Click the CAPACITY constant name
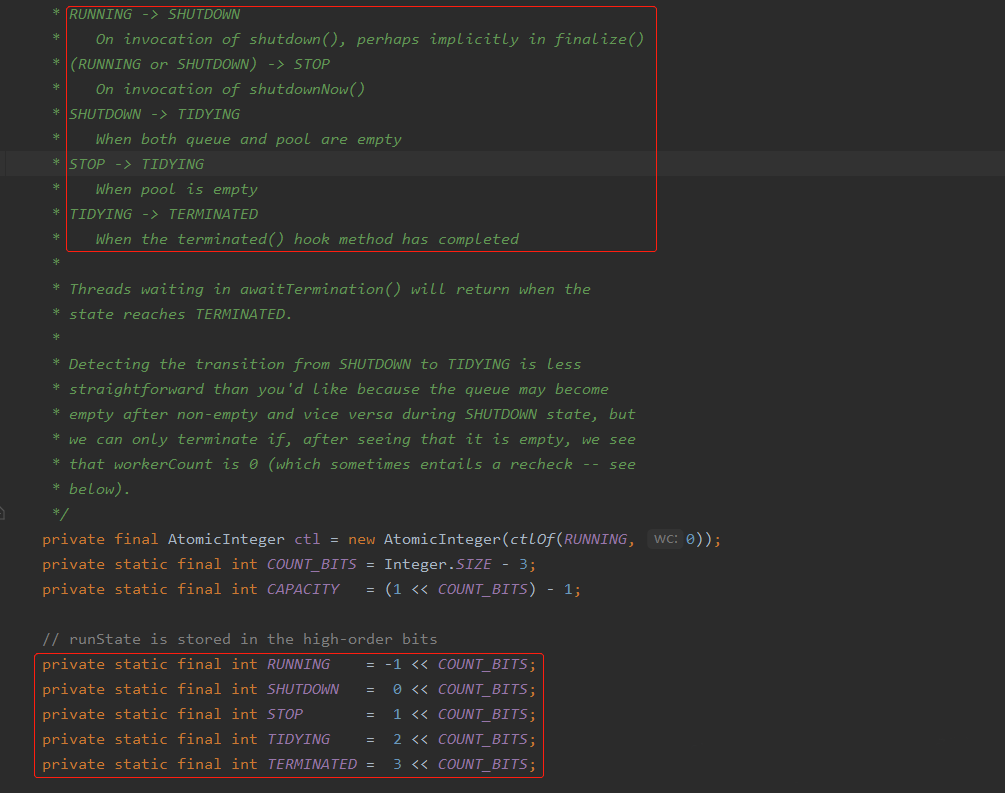Screen dimensions: 1005x793 point(303,589)
